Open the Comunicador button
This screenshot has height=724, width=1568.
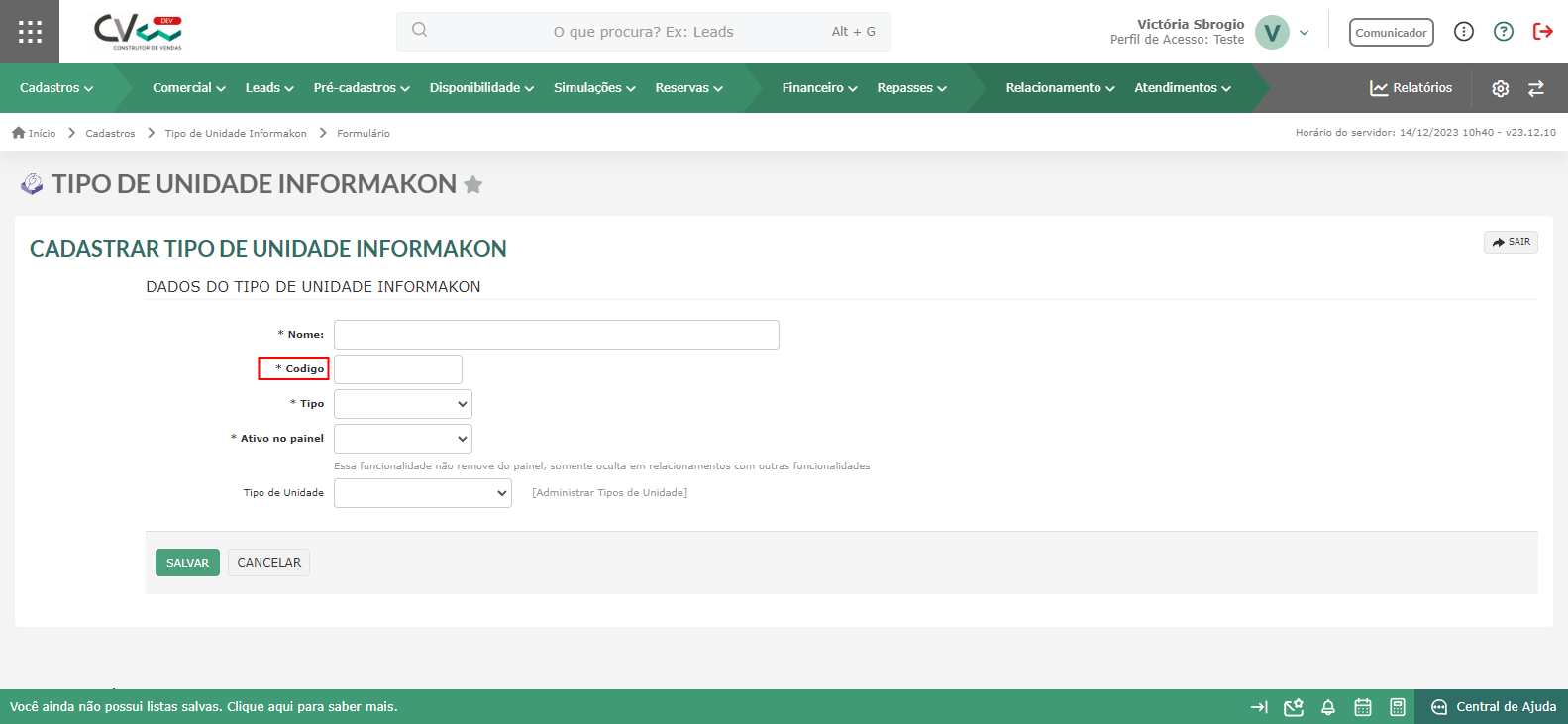click(x=1391, y=32)
